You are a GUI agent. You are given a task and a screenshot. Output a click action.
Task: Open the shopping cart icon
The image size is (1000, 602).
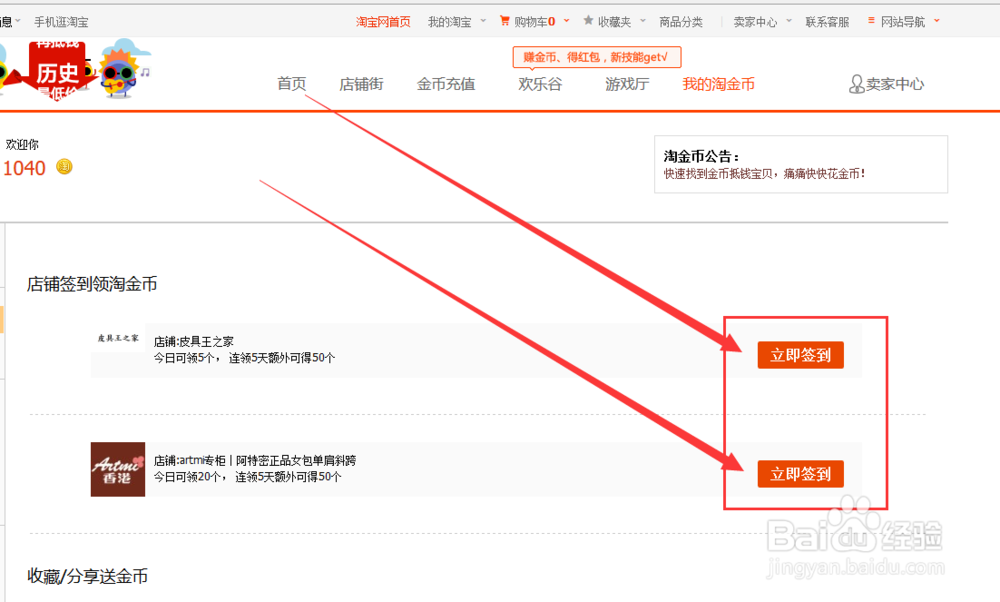coord(504,21)
